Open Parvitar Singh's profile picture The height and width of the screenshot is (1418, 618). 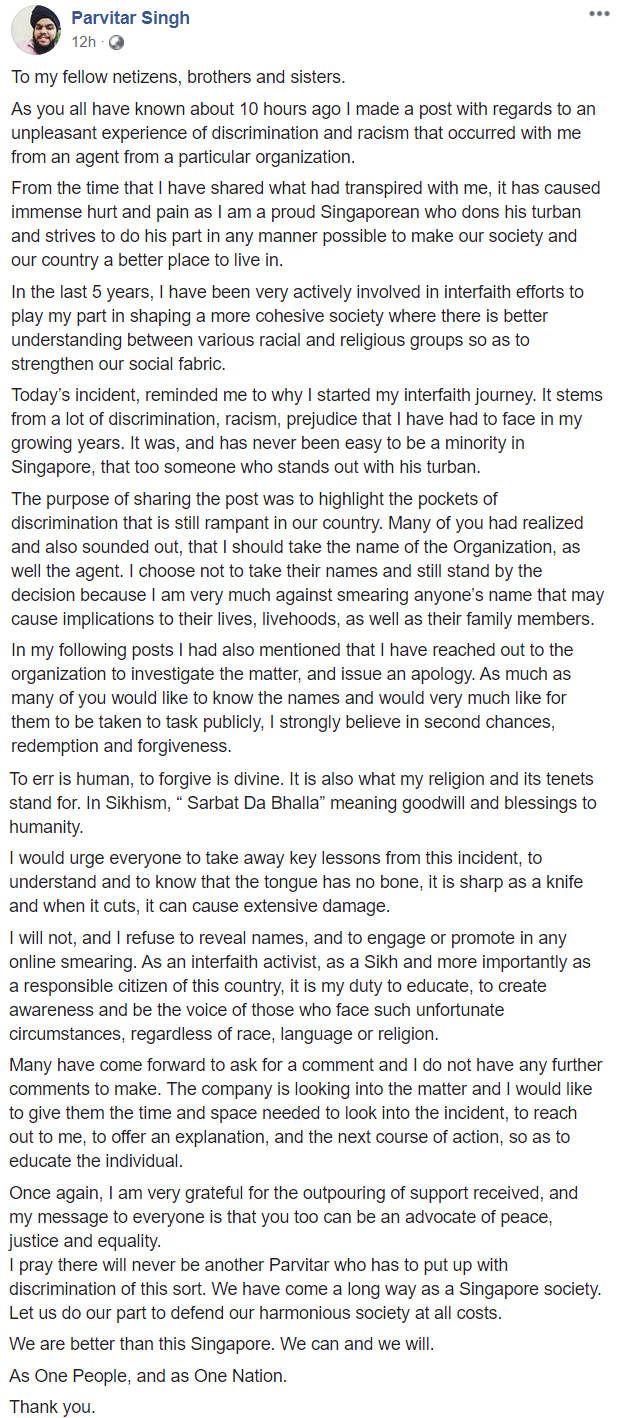(x=36, y=30)
